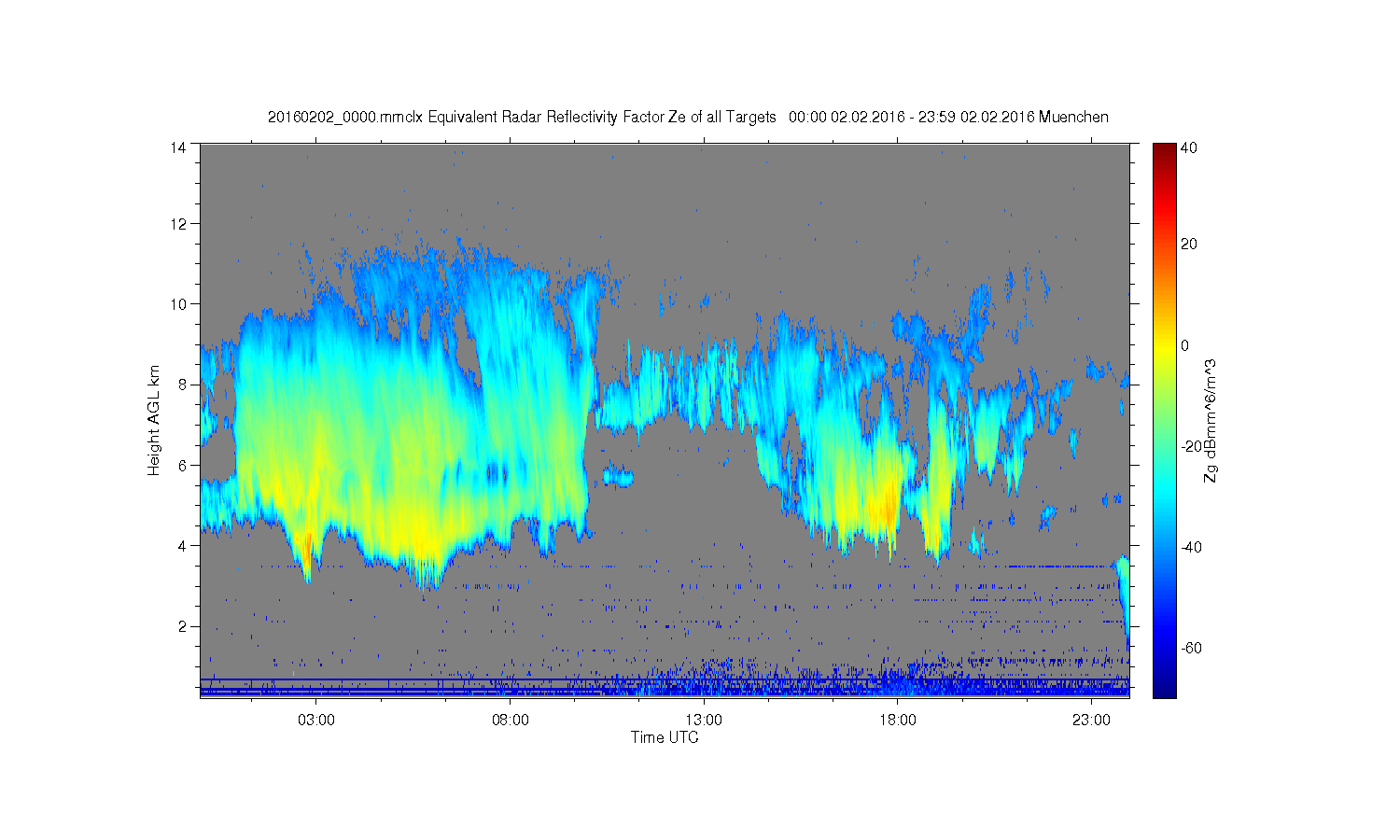Click the height axis tick label "8"
Screen dimensions: 1400x840
pyautogui.click(x=182, y=385)
